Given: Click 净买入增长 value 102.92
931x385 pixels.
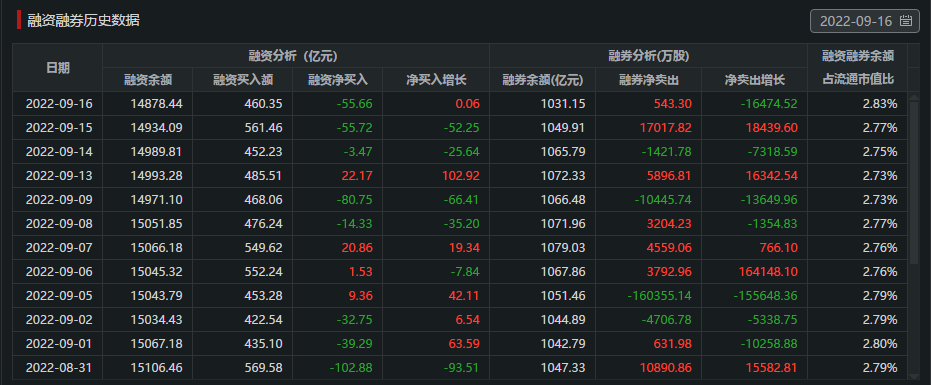Looking at the screenshot, I should 461,176.
